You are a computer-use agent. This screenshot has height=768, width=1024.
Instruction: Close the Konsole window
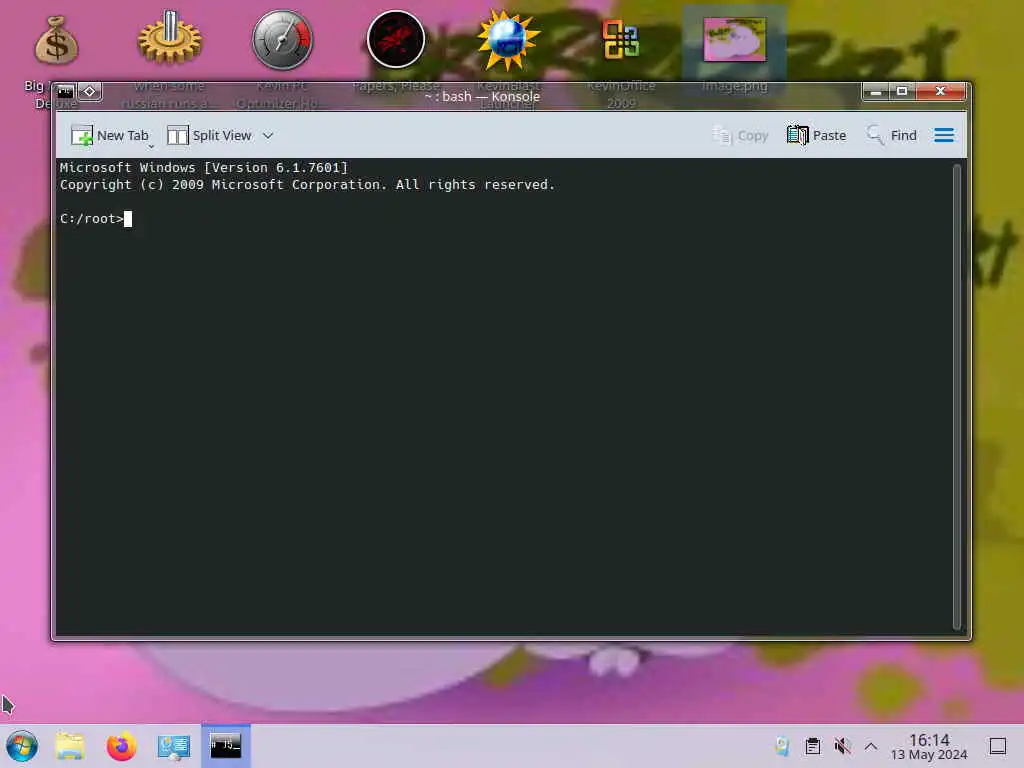[x=940, y=91]
